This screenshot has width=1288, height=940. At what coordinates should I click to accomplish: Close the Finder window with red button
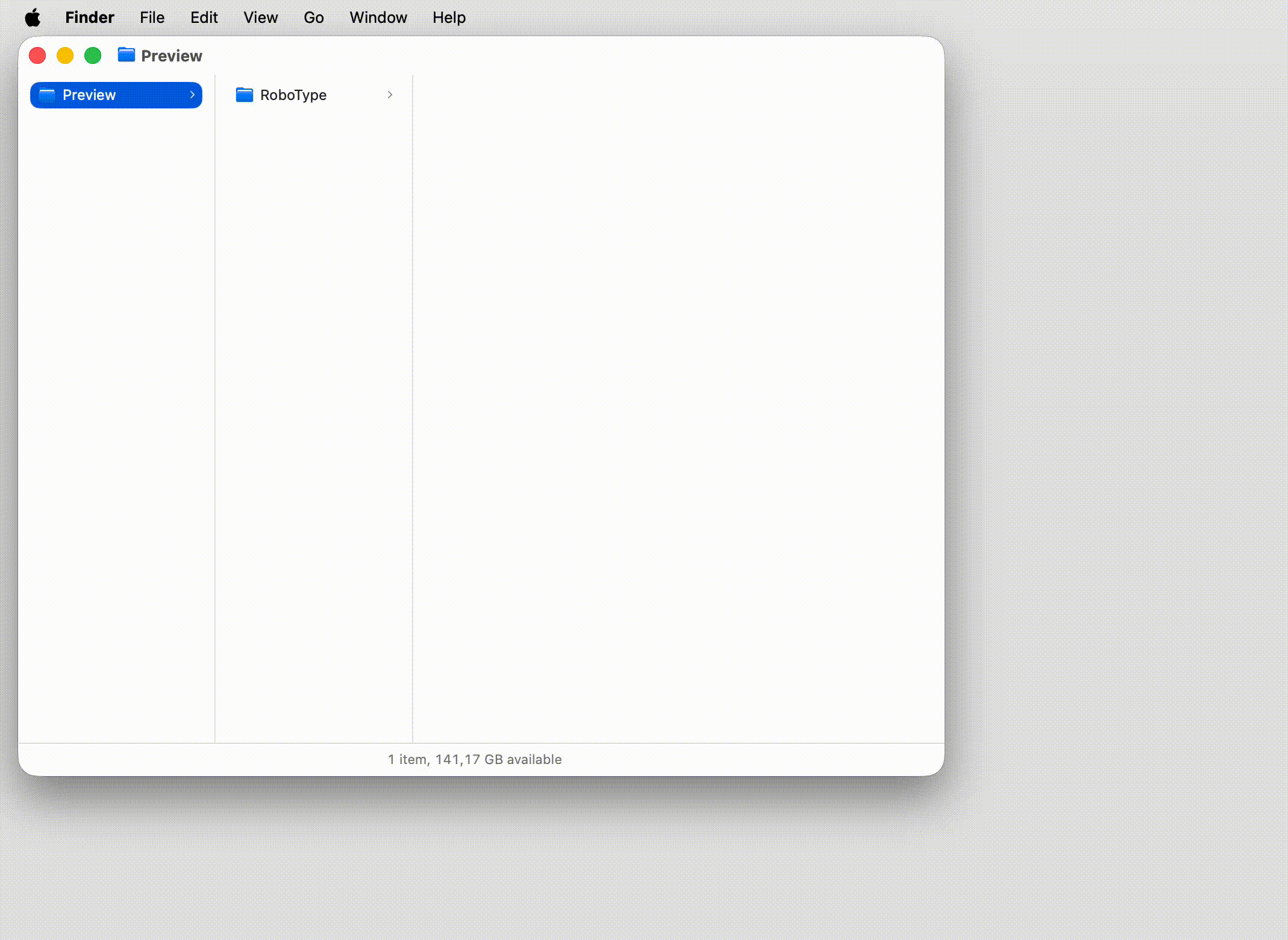point(37,56)
